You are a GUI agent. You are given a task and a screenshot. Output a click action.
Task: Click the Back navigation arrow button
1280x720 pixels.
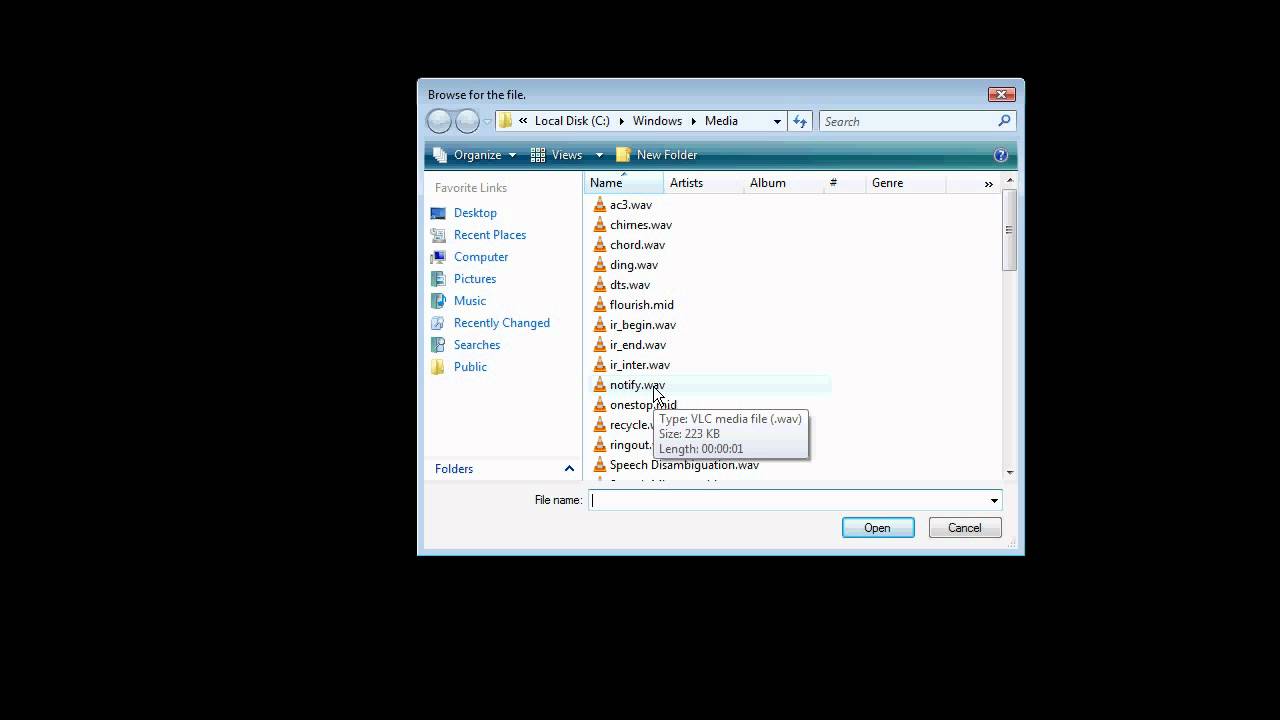[x=439, y=121]
